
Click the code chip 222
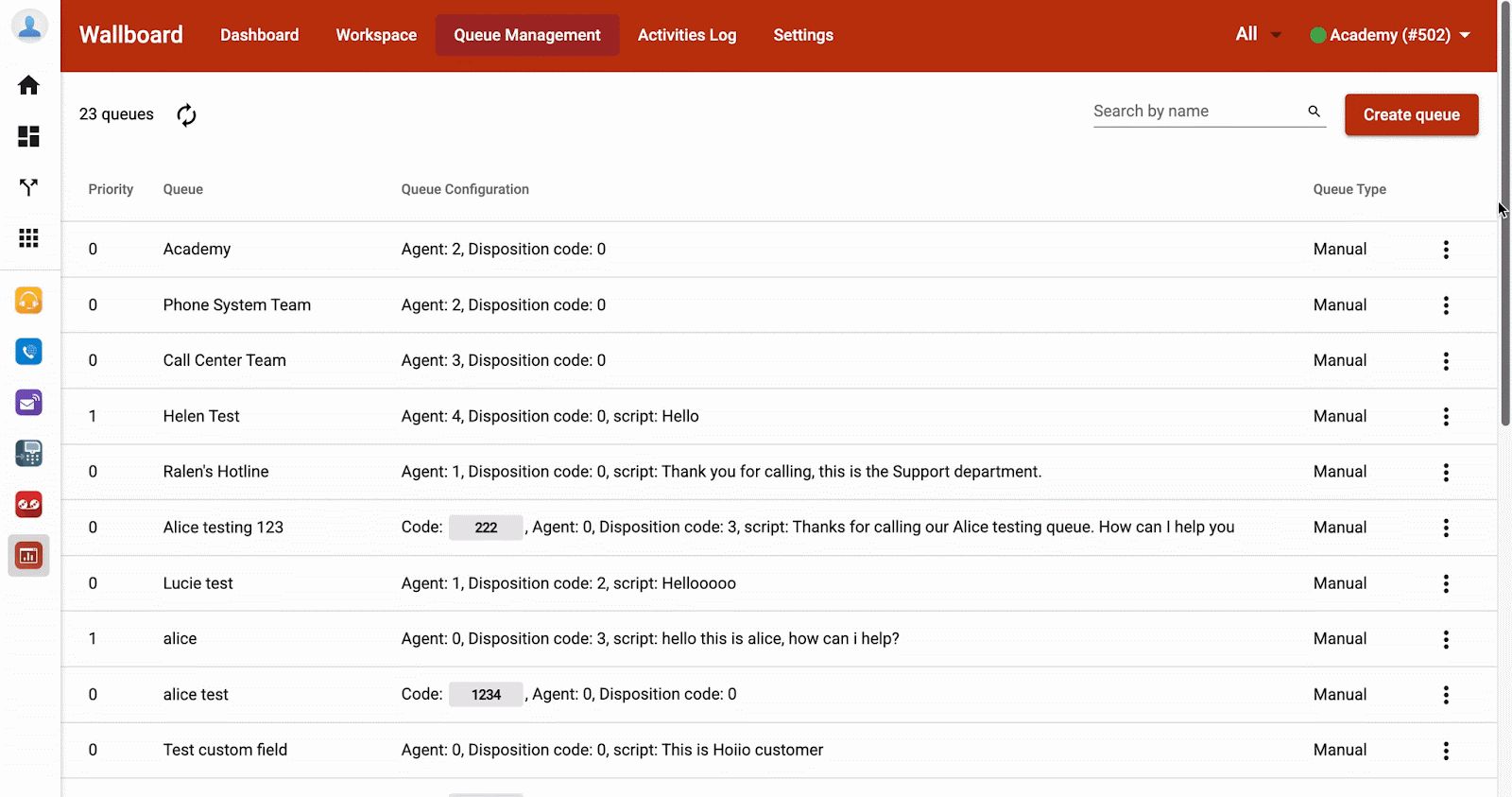click(x=486, y=528)
